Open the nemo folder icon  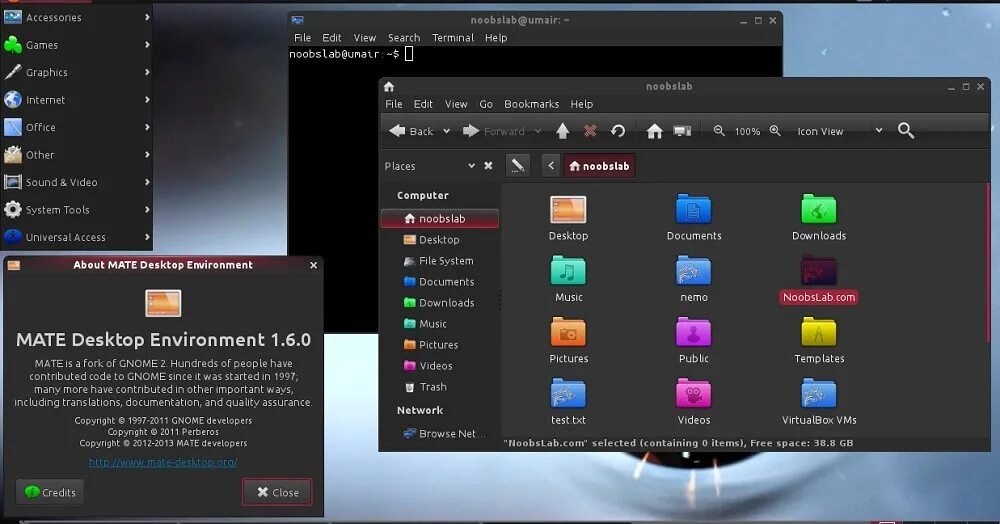coord(693,271)
